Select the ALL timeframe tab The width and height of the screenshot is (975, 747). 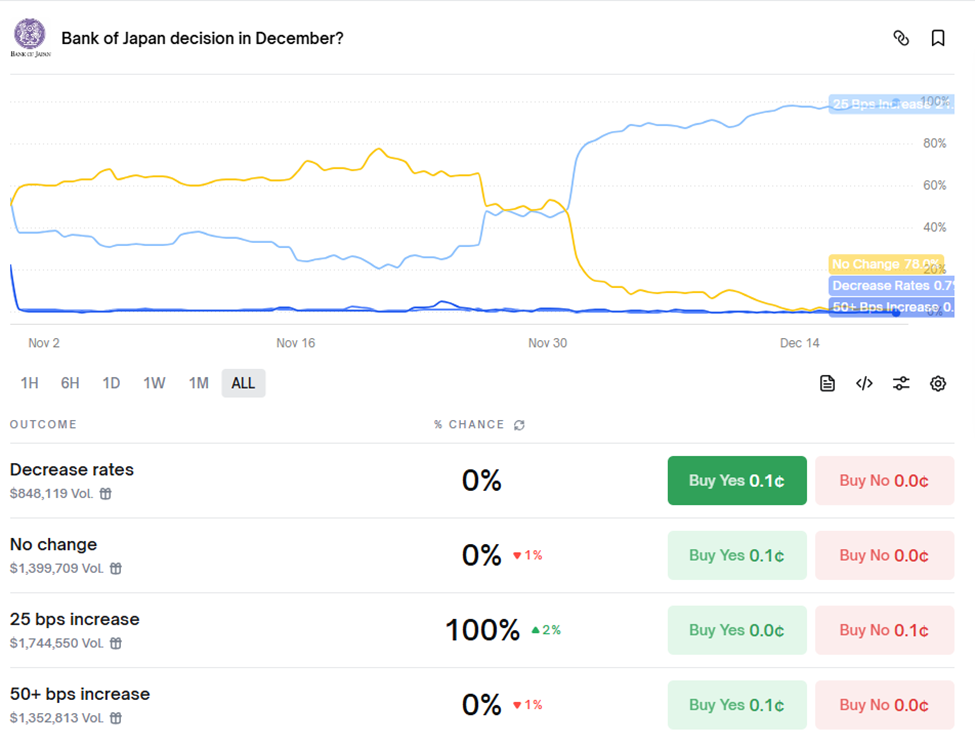click(x=242, y=383)
